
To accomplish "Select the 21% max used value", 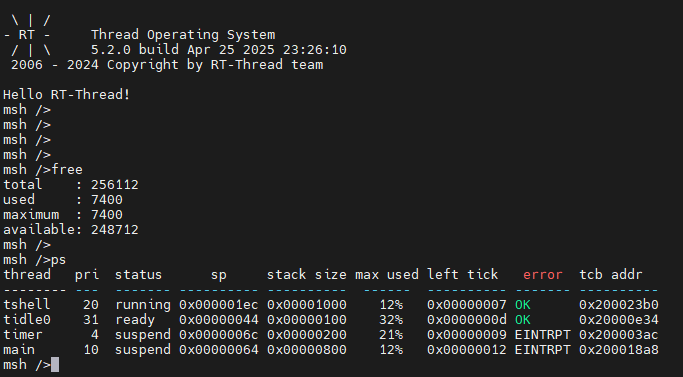I will [x=391, y=335].
